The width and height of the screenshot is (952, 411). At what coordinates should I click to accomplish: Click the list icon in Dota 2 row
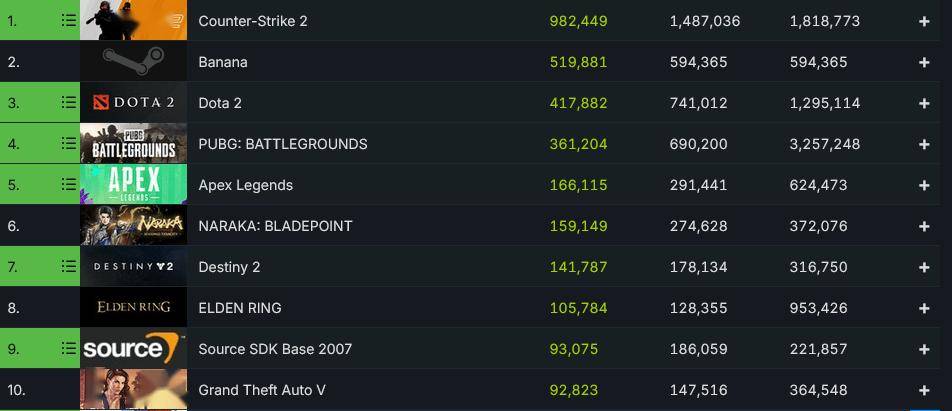click(x=68, y=102)
